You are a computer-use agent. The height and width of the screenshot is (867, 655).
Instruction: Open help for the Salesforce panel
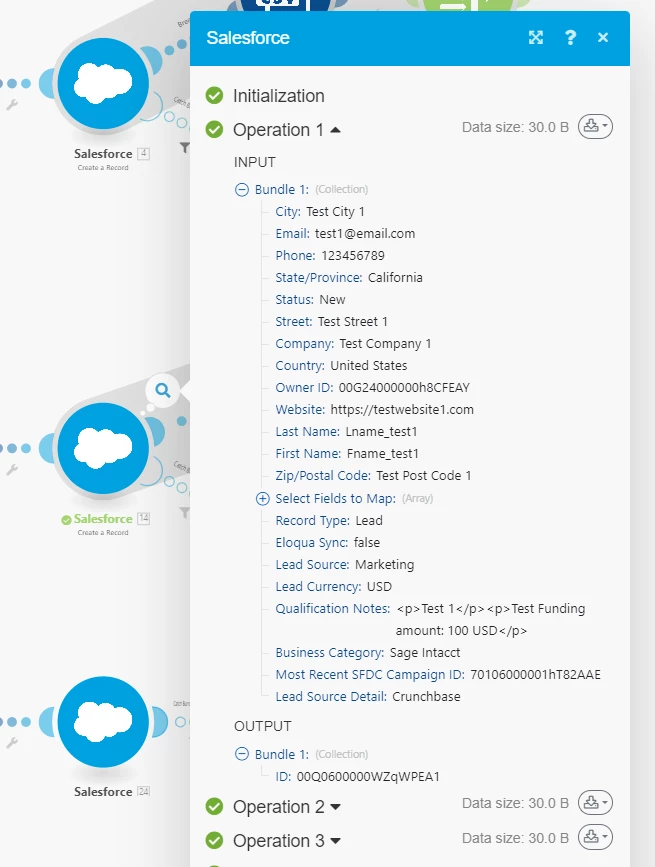570,38
